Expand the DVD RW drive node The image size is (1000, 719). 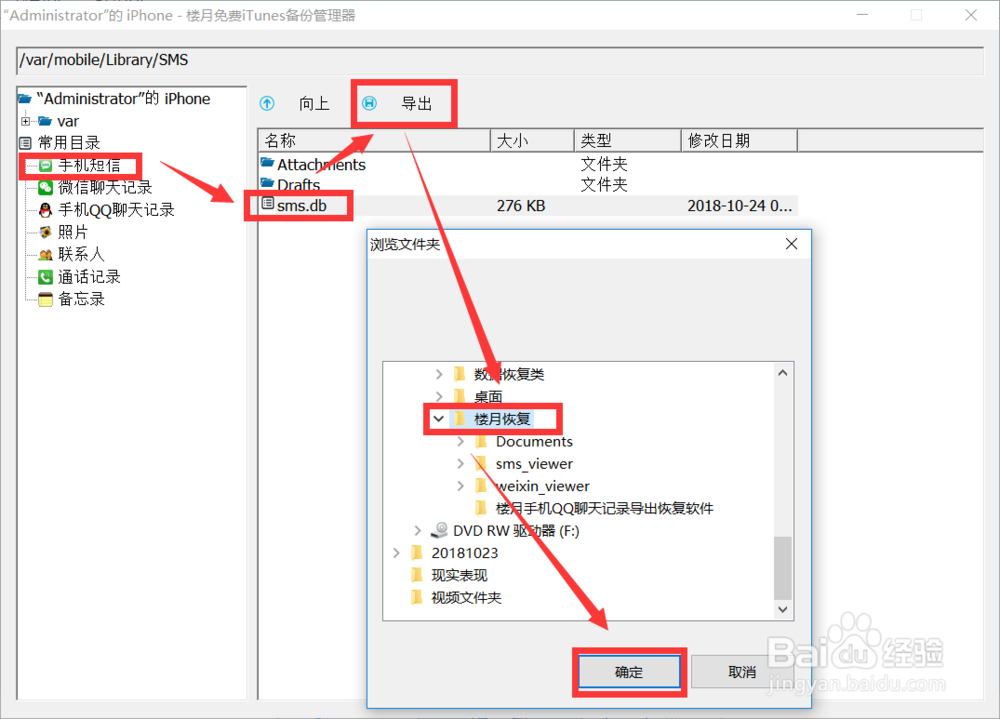click(417, 531)
